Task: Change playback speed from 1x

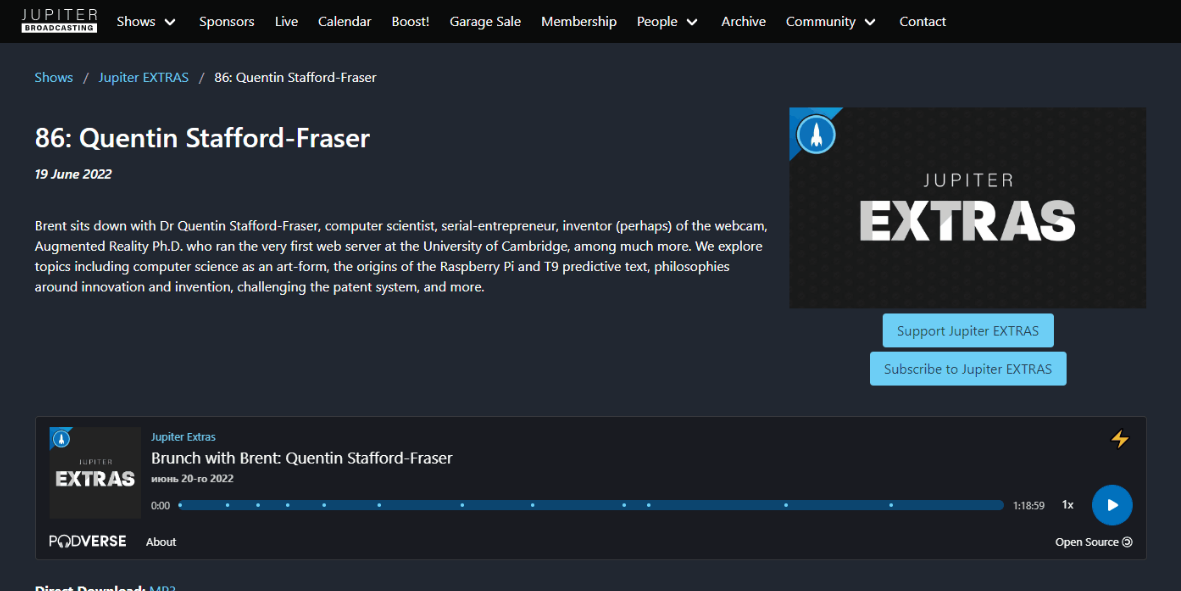Action: 1067,505
